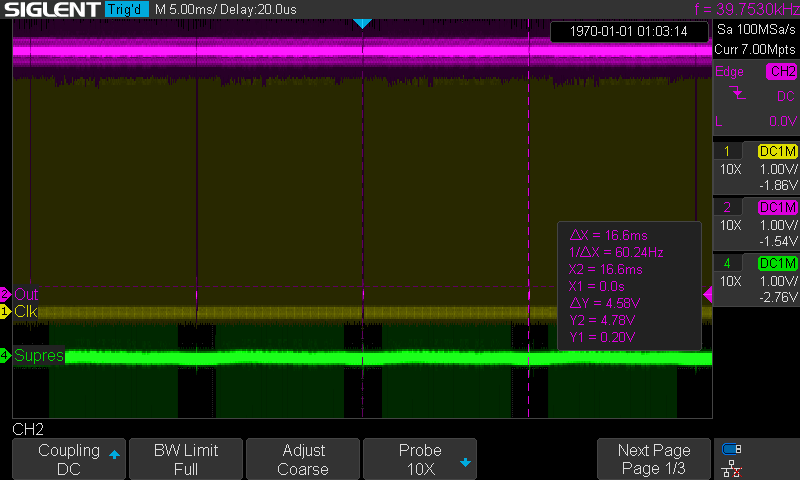Click the USB device status icon

732,449
